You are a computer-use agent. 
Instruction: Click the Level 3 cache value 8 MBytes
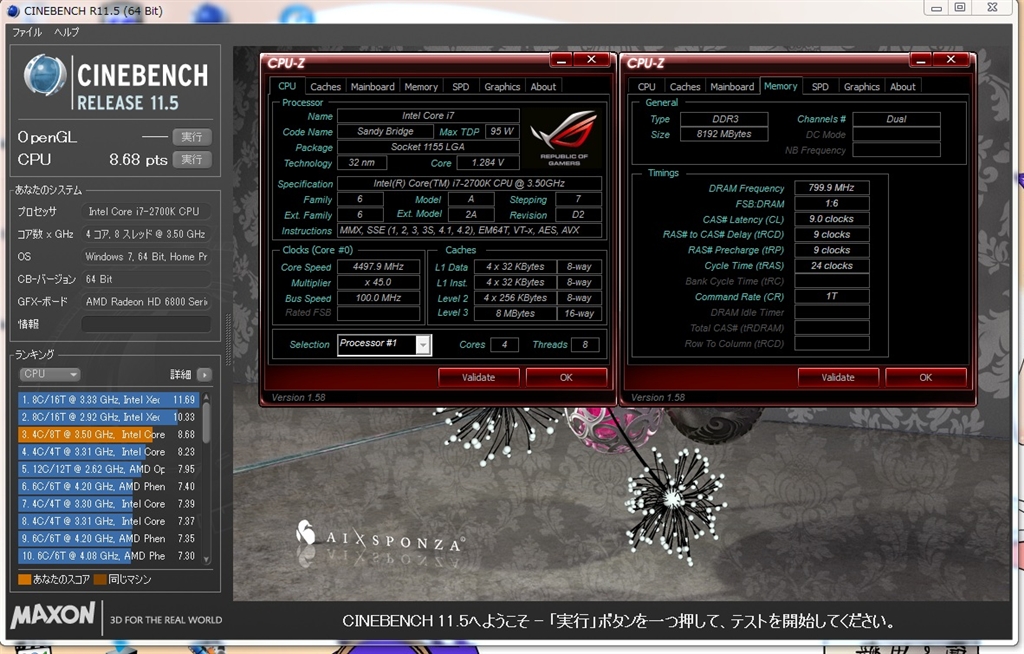515,314
